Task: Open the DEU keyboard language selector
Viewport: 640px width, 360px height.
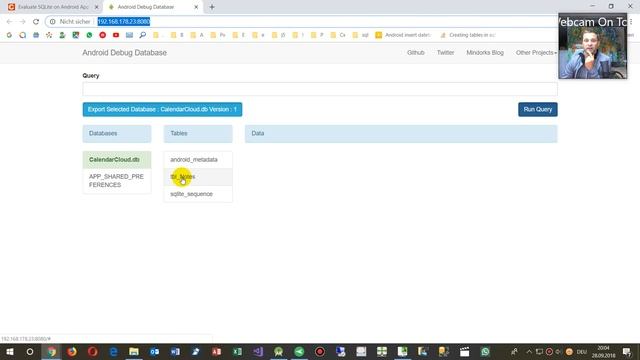Action: pos(582,352)
